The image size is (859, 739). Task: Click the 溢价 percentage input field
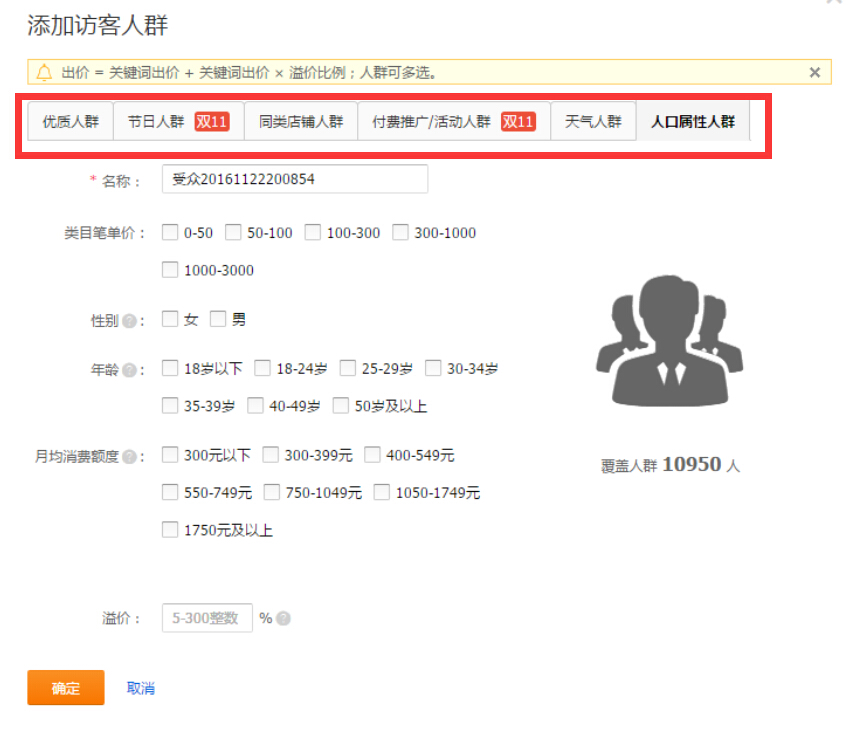coord(207,618)
